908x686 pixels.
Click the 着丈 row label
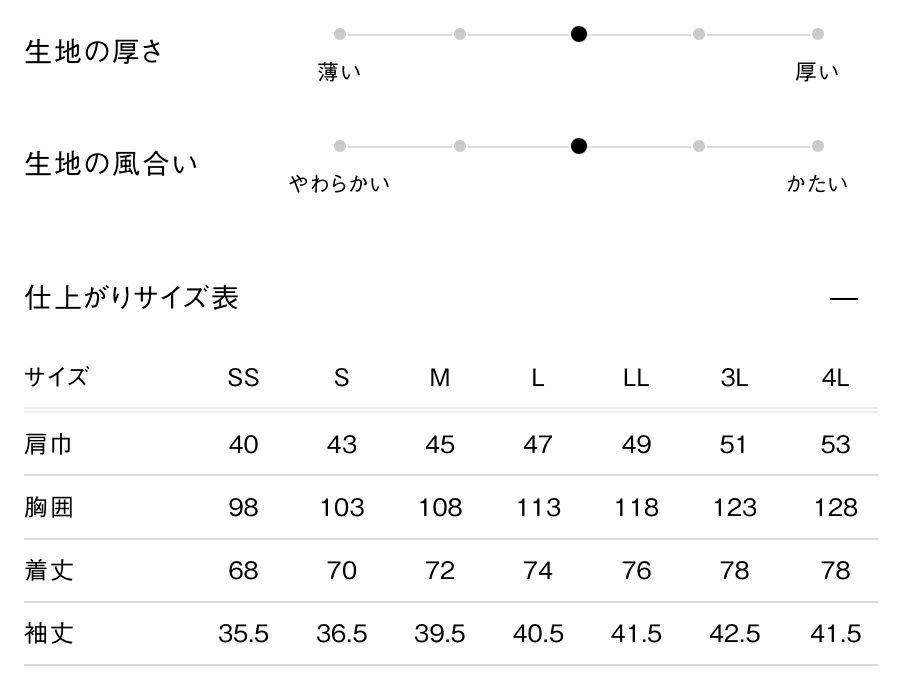48,571
